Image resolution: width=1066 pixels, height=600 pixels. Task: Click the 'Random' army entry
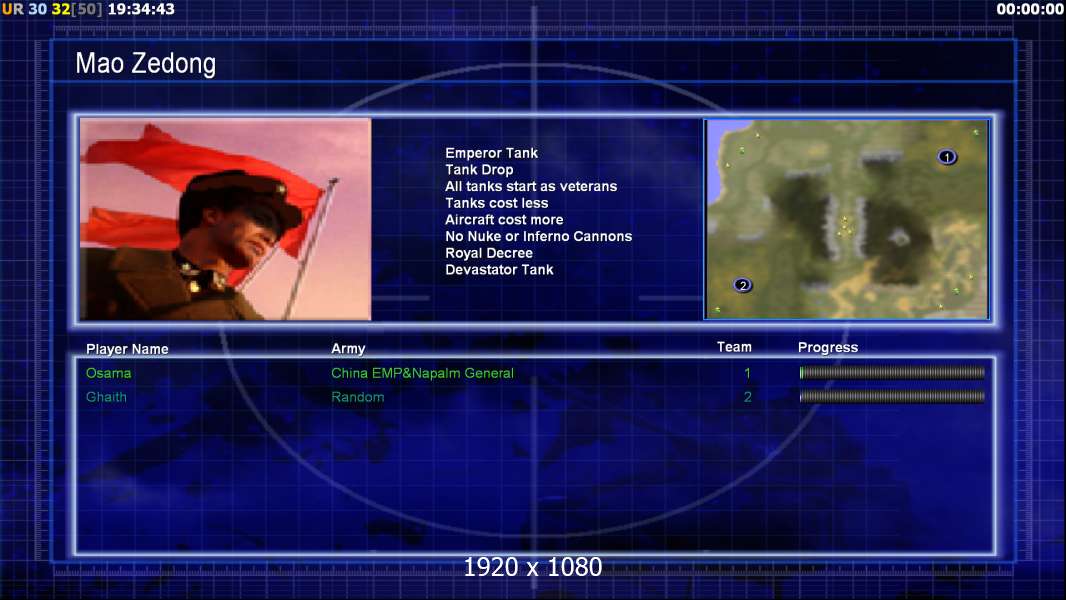tap(358, 397)
